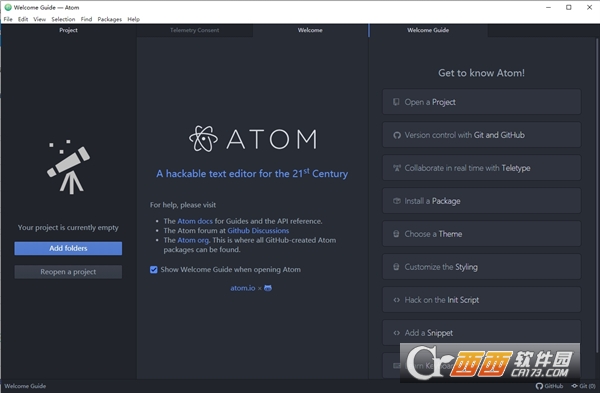
Task: Click the Atom logo in the Welcome pane
Action: (x=253, y=139)
